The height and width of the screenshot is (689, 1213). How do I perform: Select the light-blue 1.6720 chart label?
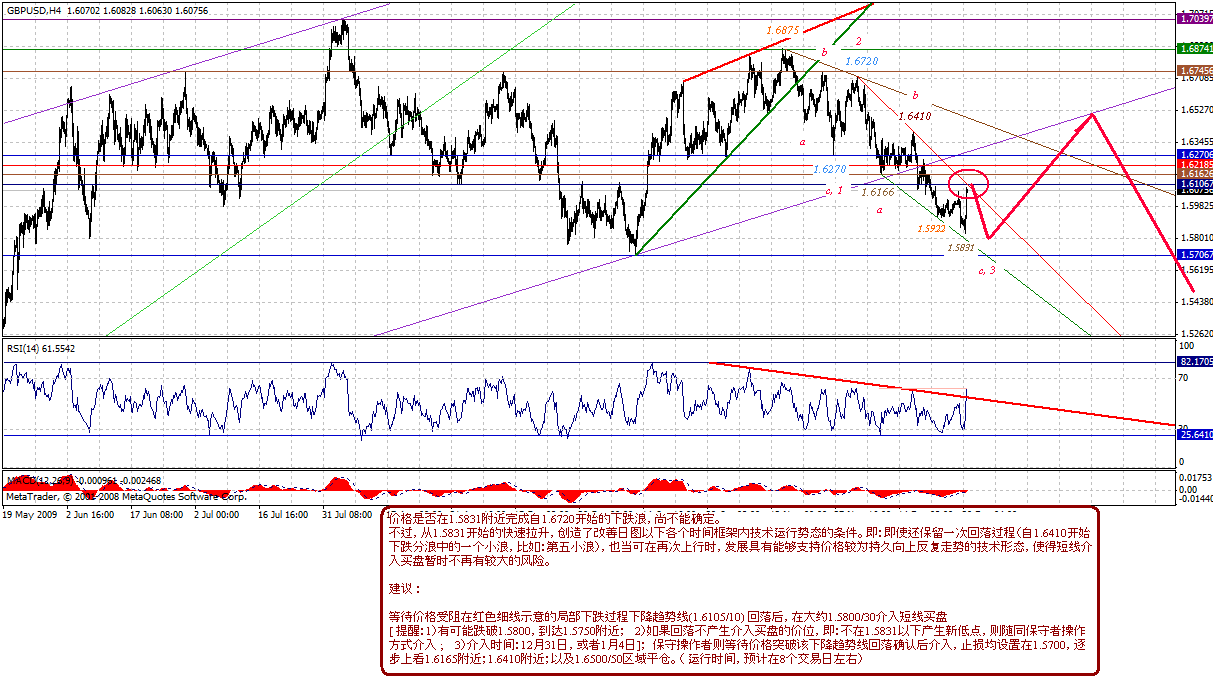point(861,61)
